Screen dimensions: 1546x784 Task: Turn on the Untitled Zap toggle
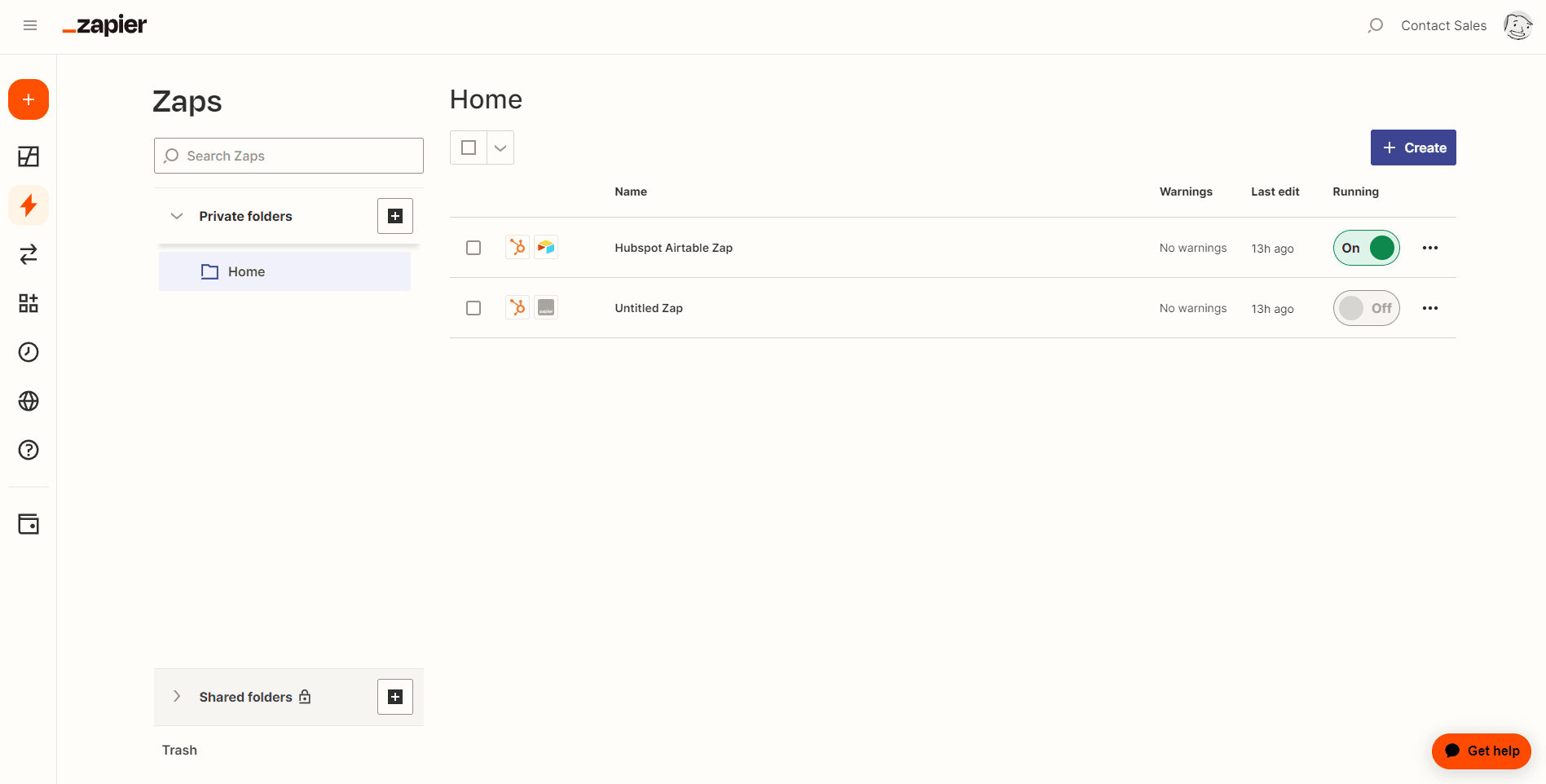1367,308
